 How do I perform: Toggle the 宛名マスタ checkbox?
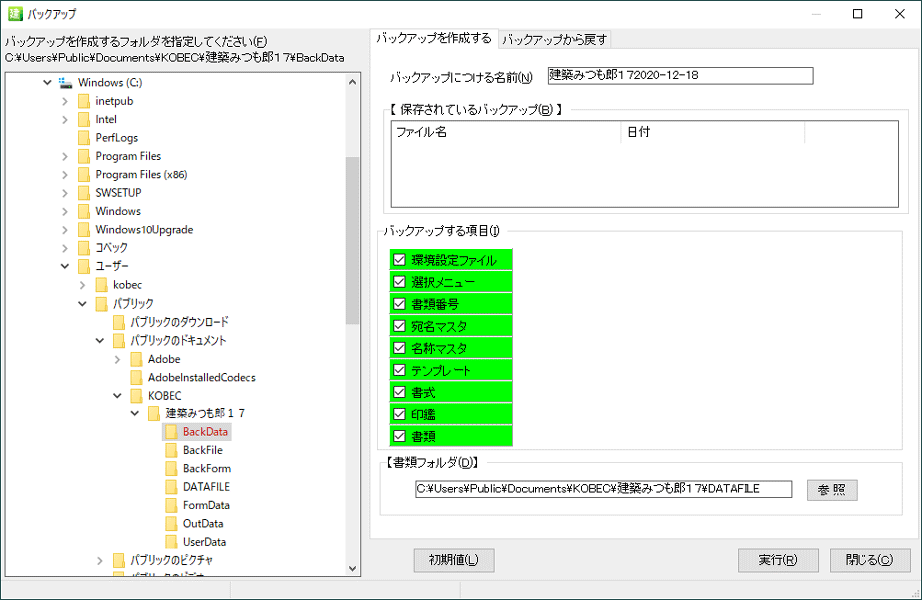coord(399,326)
